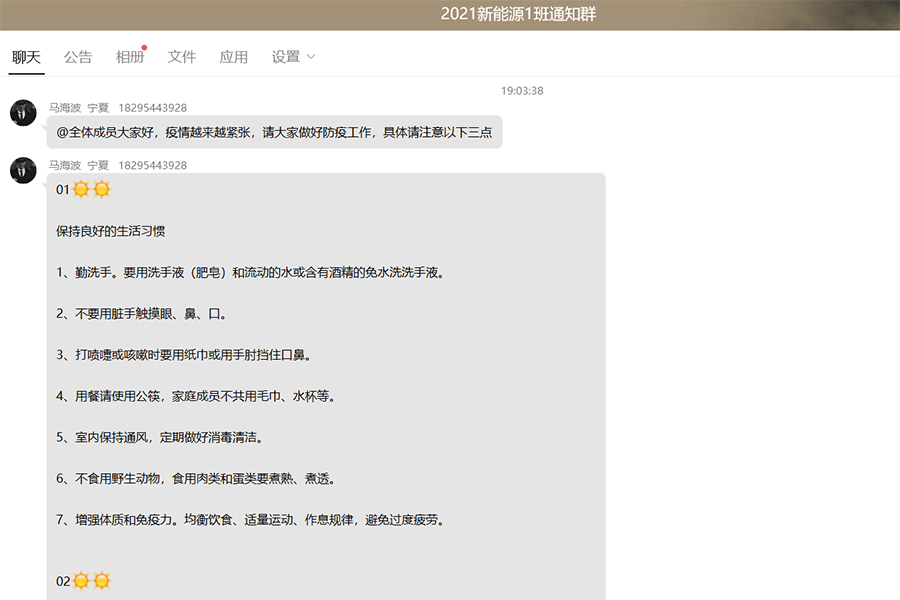Click the red notification dot on 相册

[x=145, y=48]
